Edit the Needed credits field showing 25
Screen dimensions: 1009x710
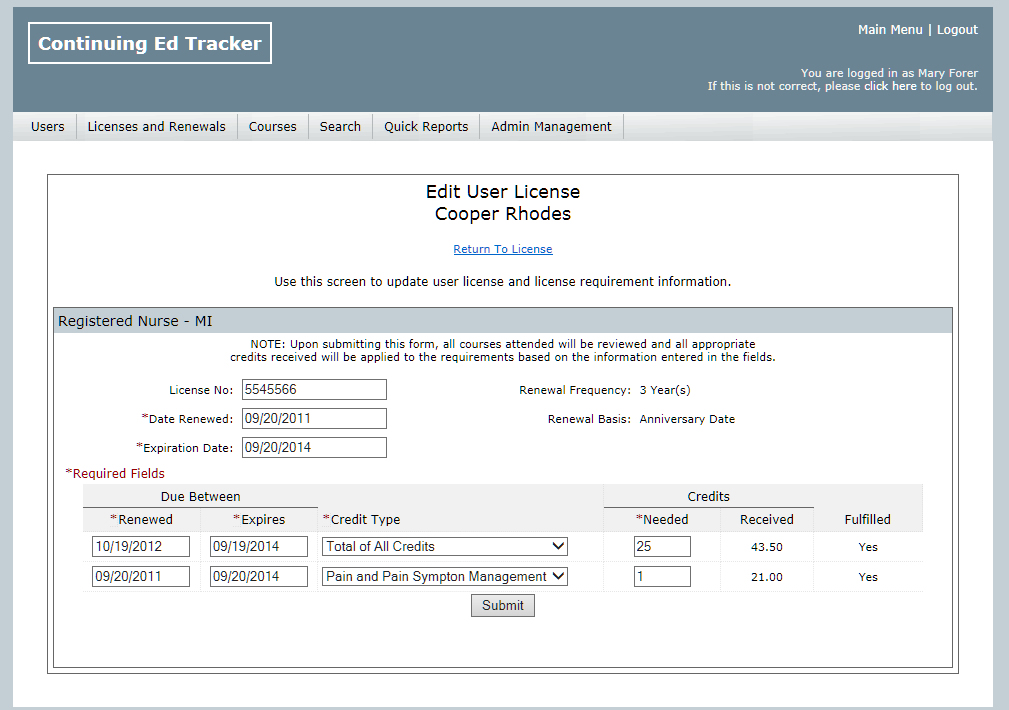point(661,547)
